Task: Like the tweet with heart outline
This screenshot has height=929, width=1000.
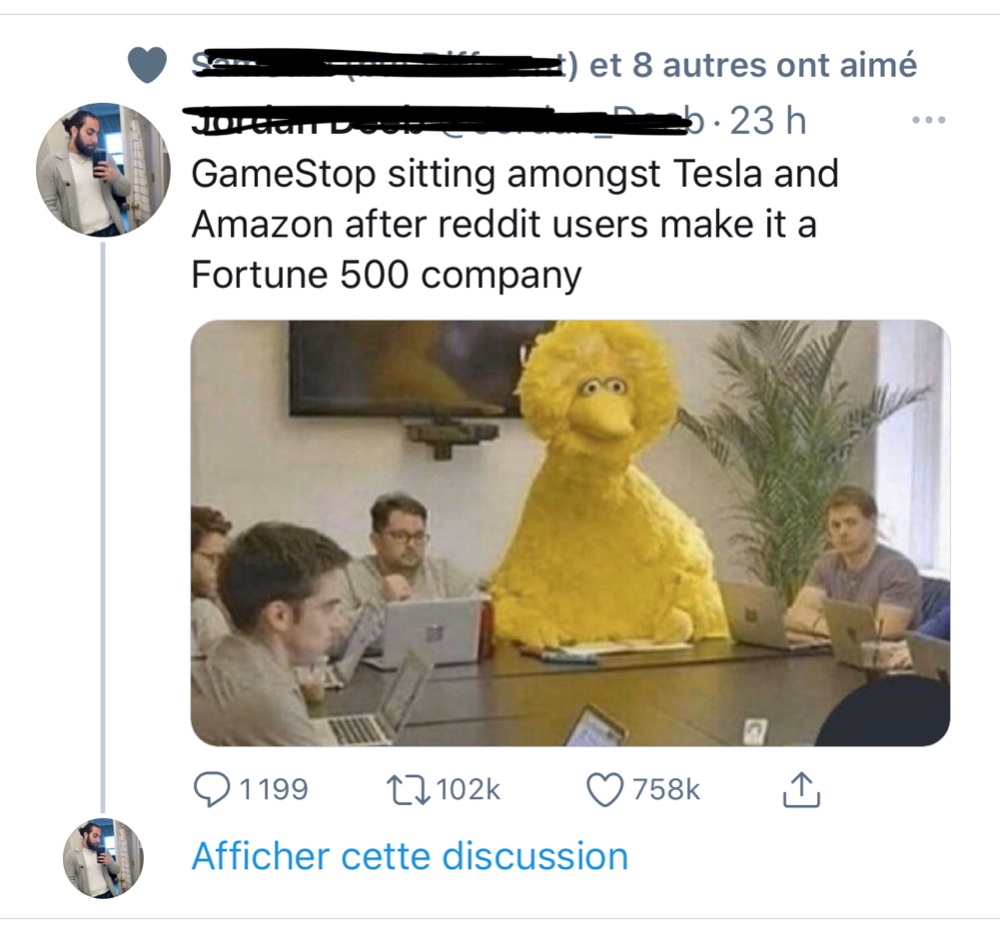Action: pyautogui.click(x=604, y=790)
